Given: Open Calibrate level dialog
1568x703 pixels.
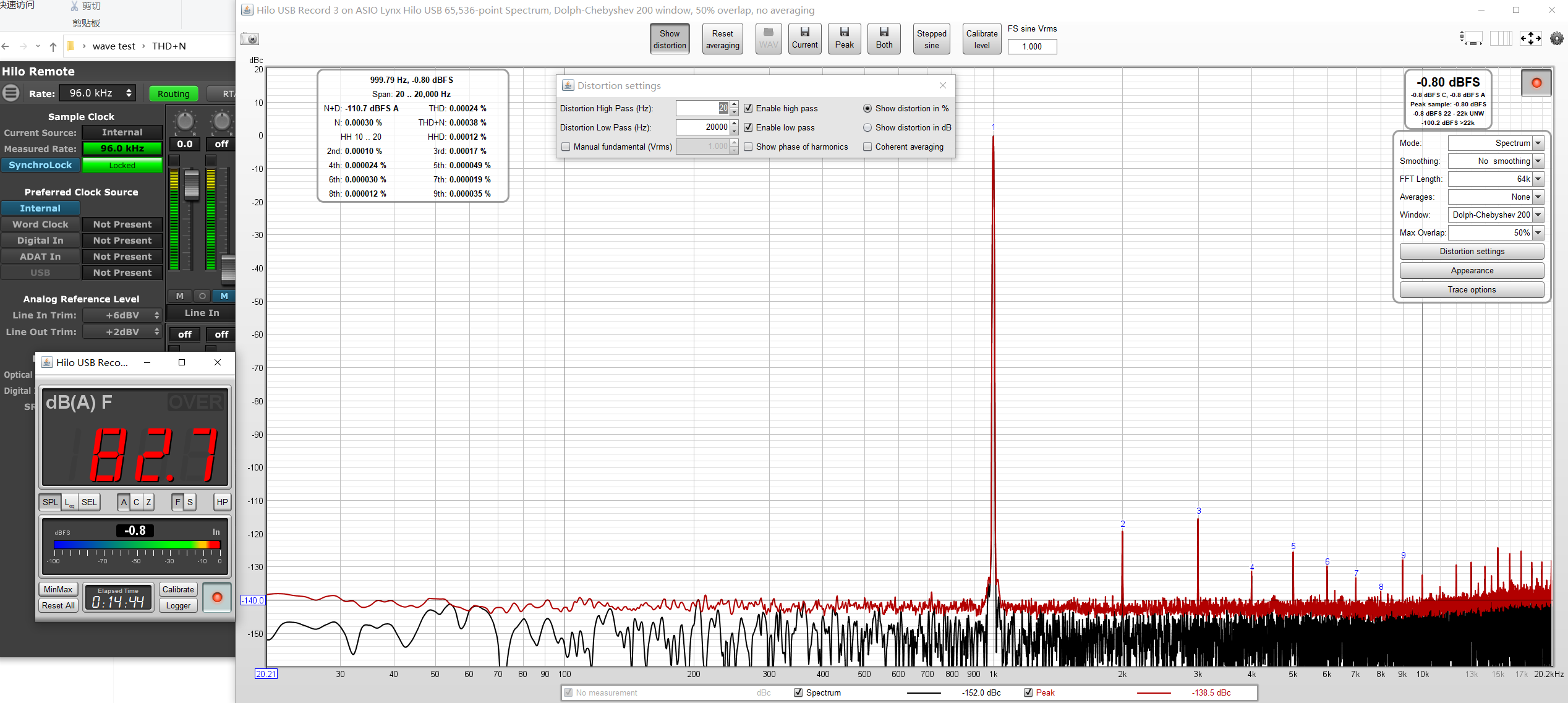Looking at the screenshot, I should [982, 39].
